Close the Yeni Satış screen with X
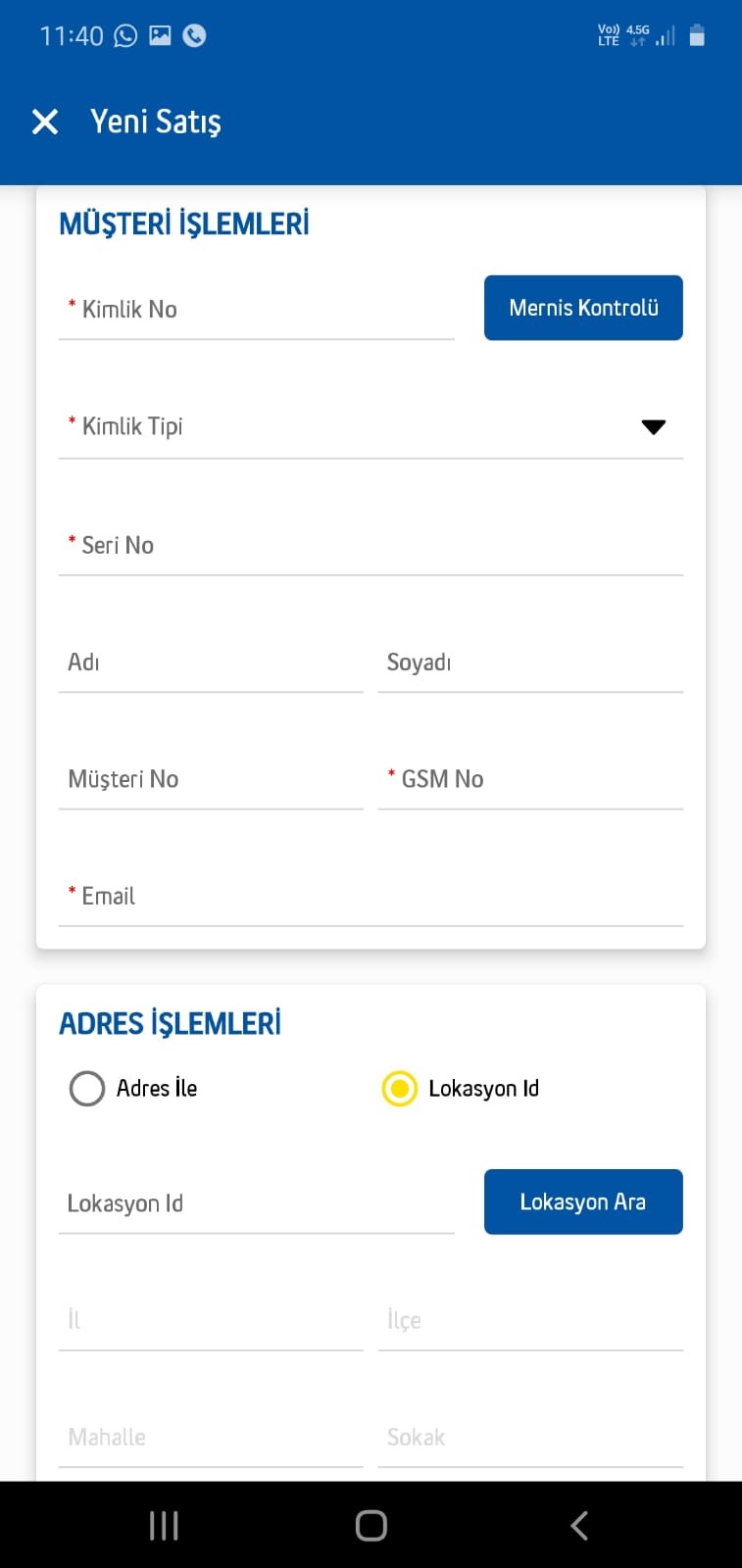This screenshot has width=742, height=1568. (x=45, y=122)
